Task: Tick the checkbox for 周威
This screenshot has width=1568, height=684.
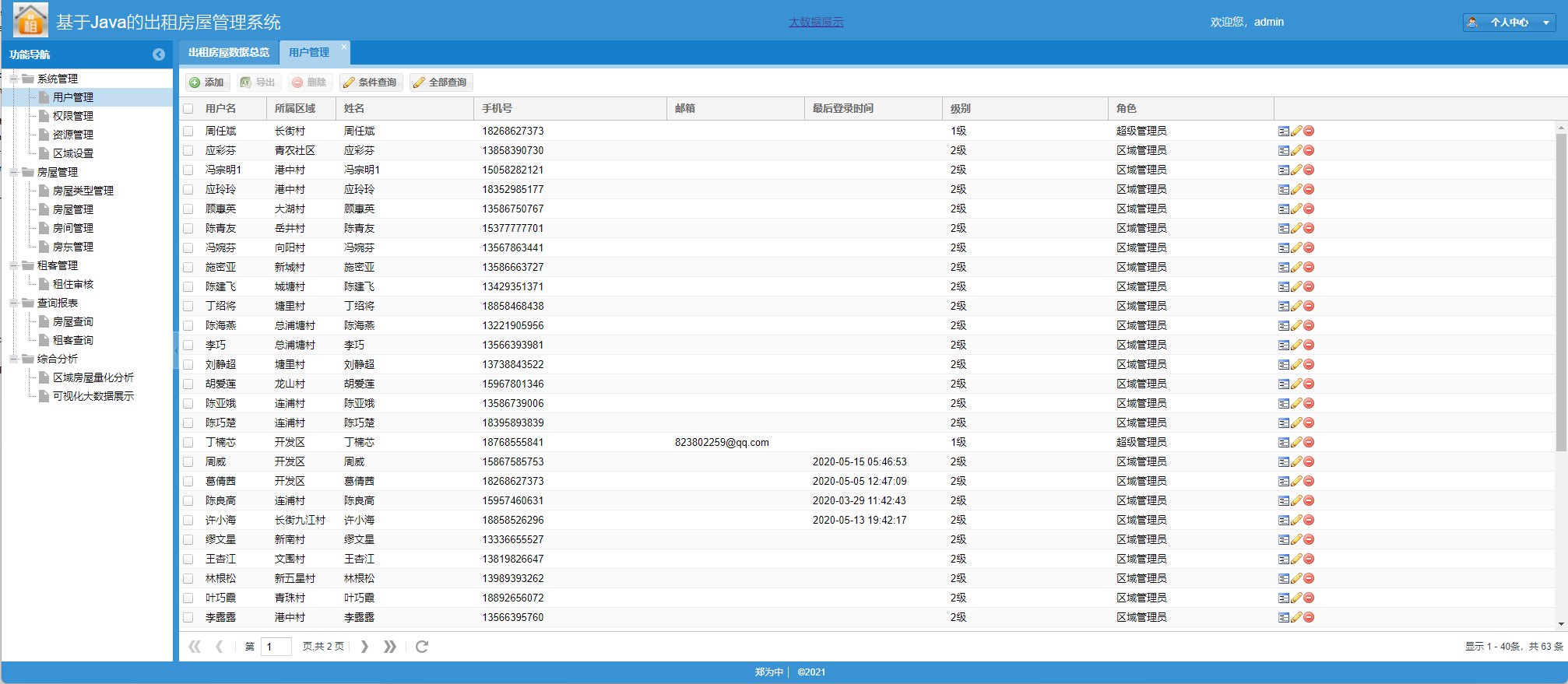Action: coord(188,461)
